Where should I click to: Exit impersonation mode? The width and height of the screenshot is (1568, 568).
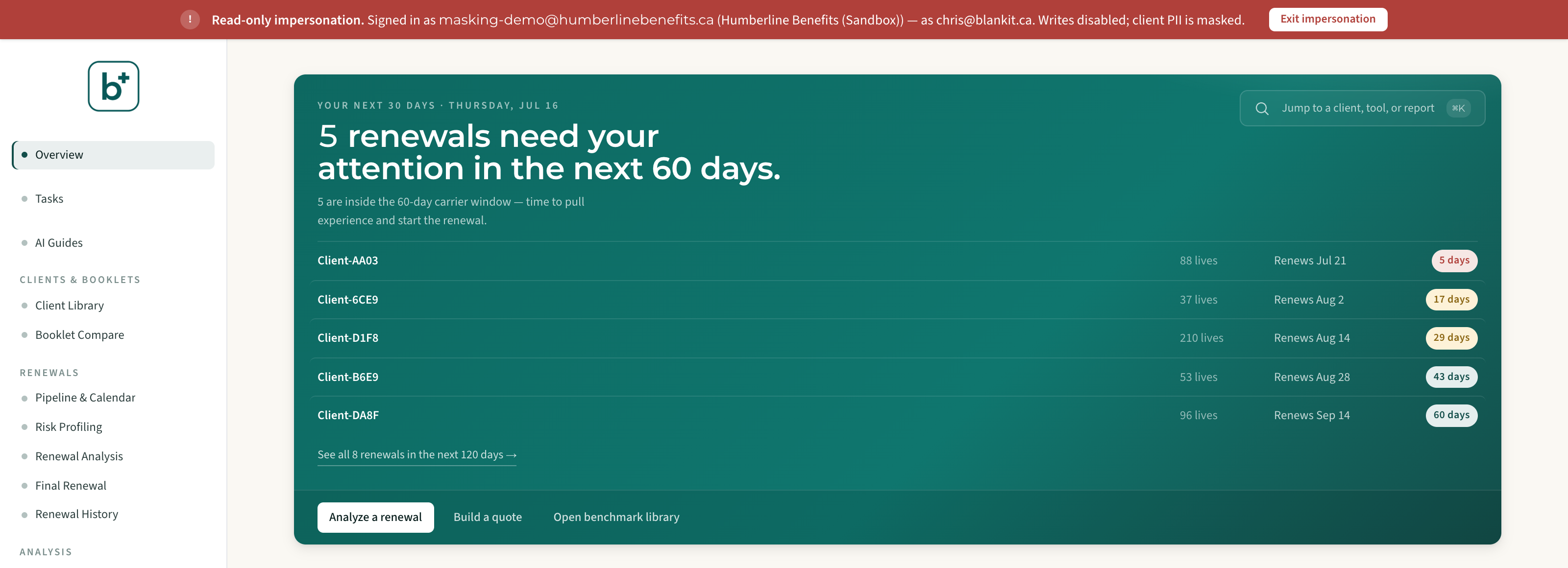(x=1327, y=20)
